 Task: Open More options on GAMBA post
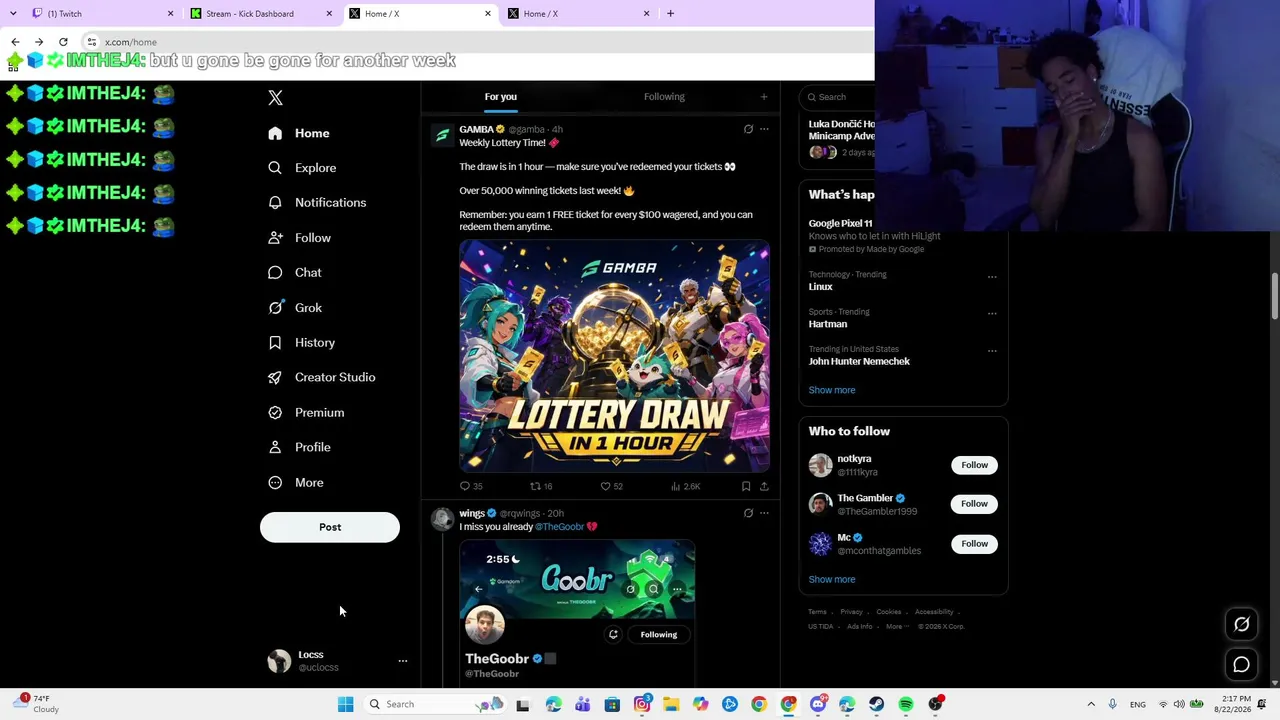tap(764, 129)
